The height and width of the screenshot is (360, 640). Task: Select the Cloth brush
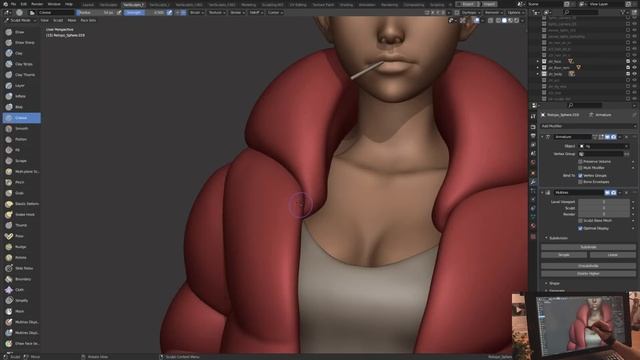coord(21,289)
